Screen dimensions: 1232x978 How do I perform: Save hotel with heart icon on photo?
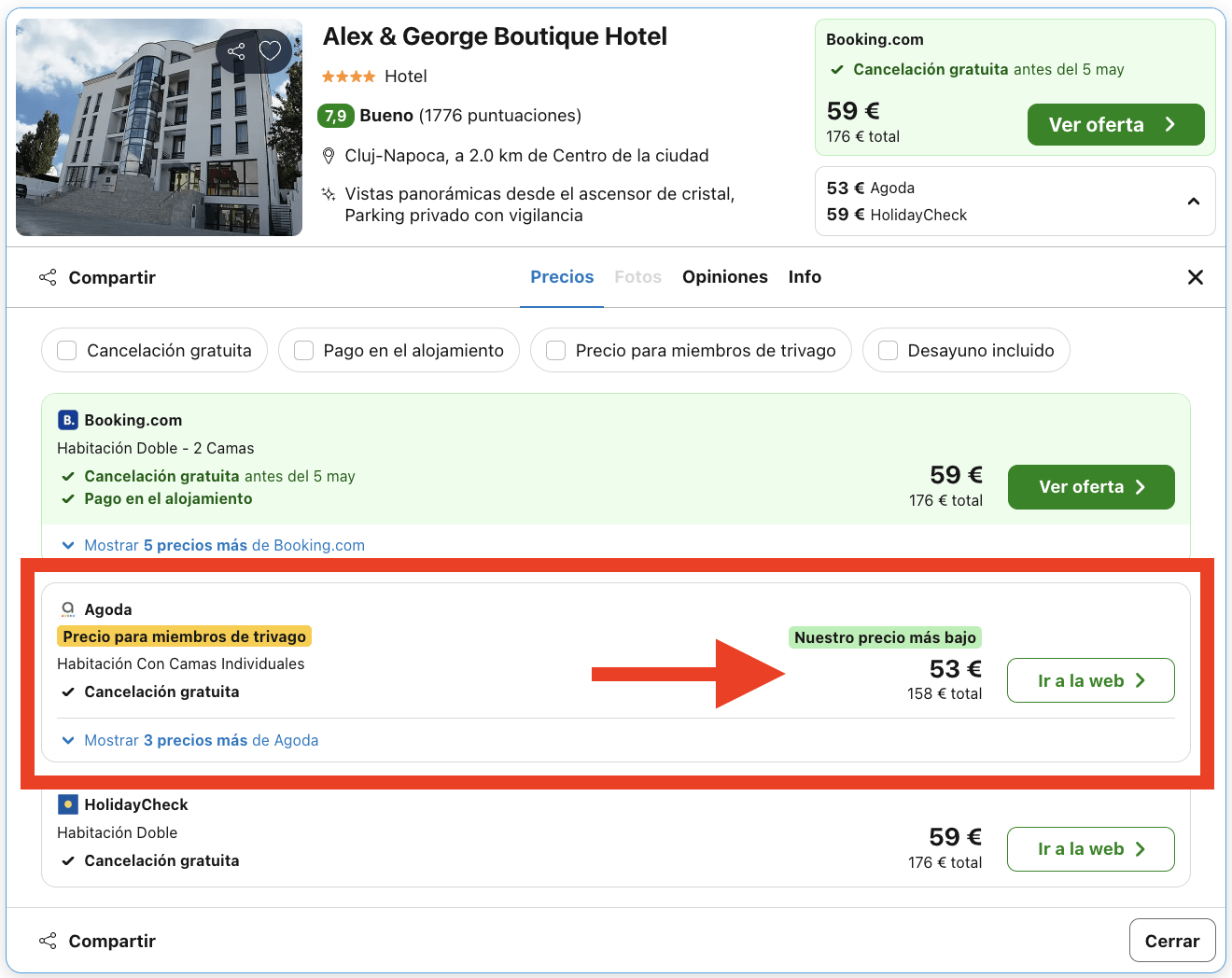[x=271, y=50]
